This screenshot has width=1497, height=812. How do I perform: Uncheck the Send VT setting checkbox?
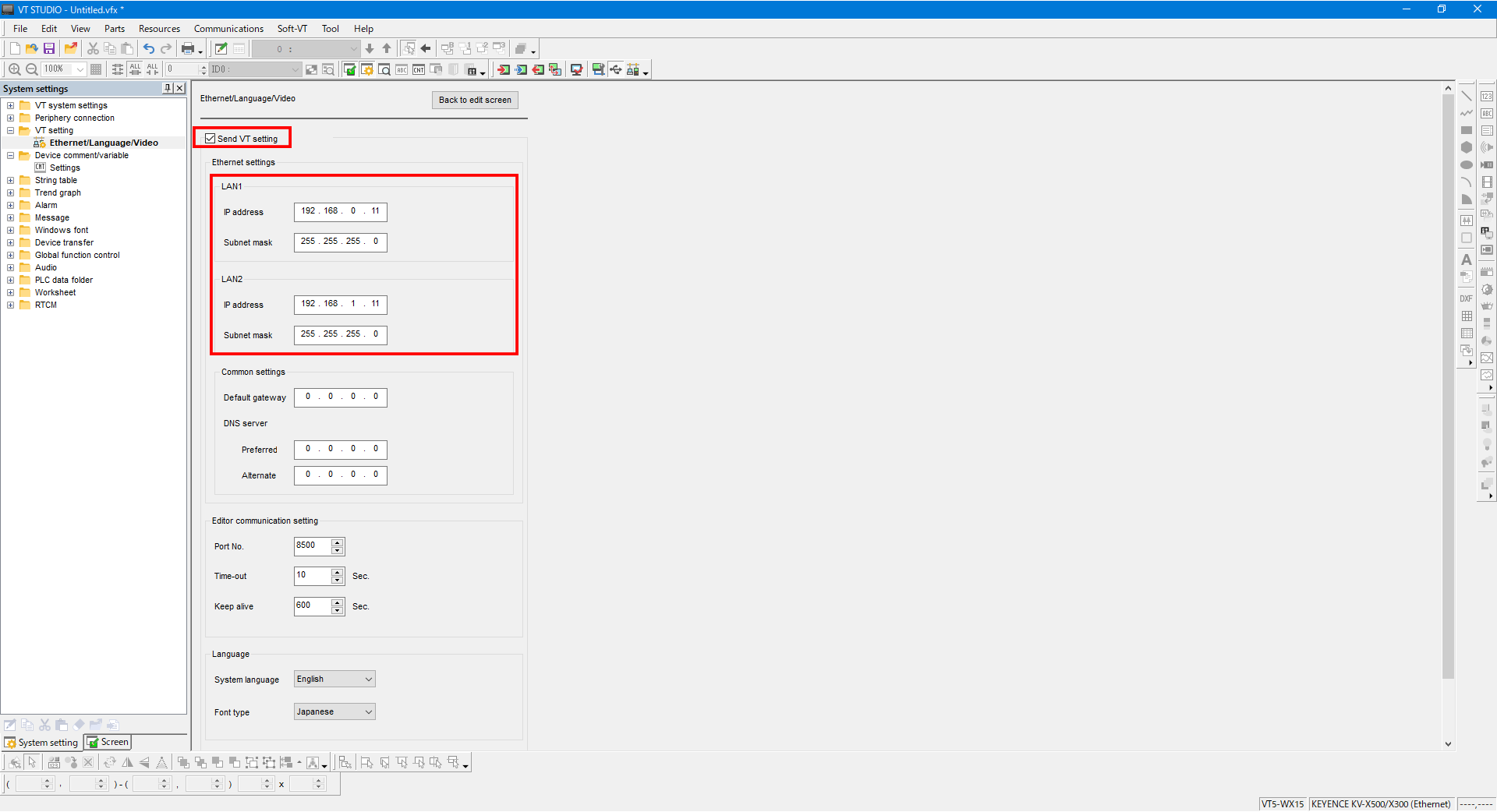pos(211,139)
